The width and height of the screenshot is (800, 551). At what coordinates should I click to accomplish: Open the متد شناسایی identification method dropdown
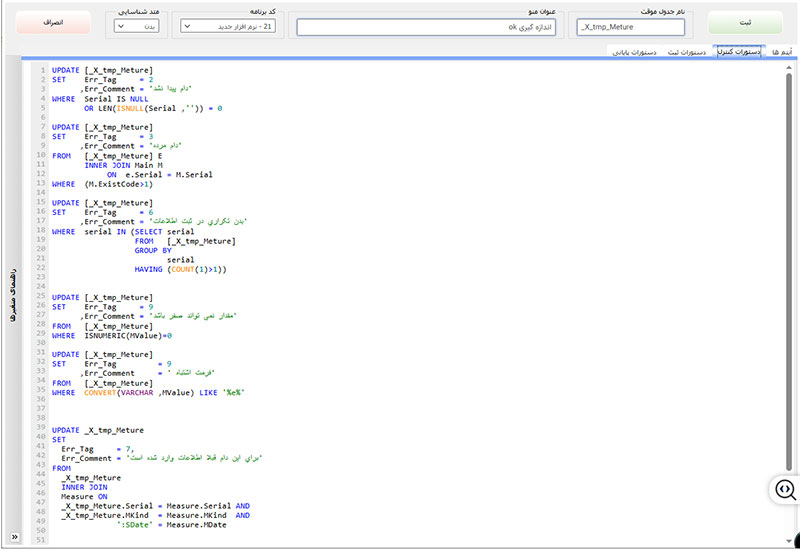click(136, 26)
